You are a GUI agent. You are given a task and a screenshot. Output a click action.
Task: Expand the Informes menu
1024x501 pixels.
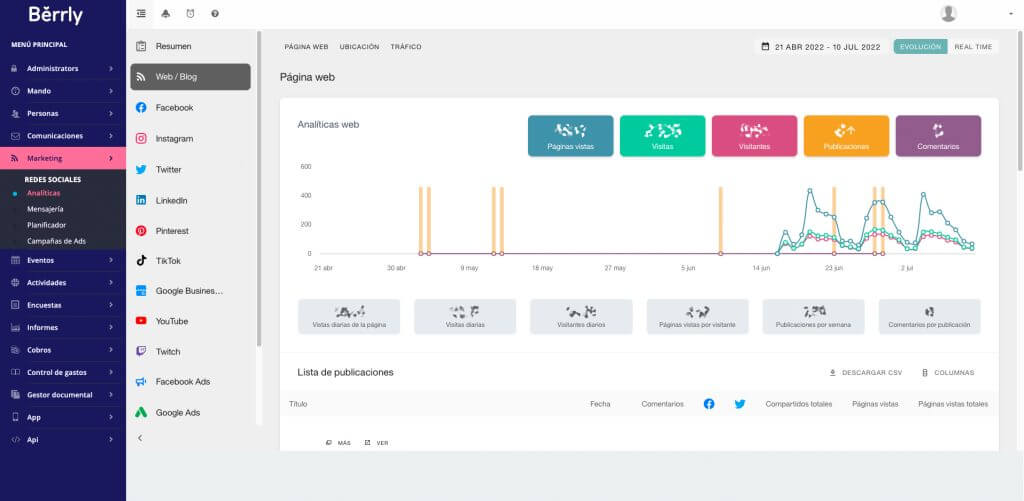pyautogui.click(x=63, y=327)
